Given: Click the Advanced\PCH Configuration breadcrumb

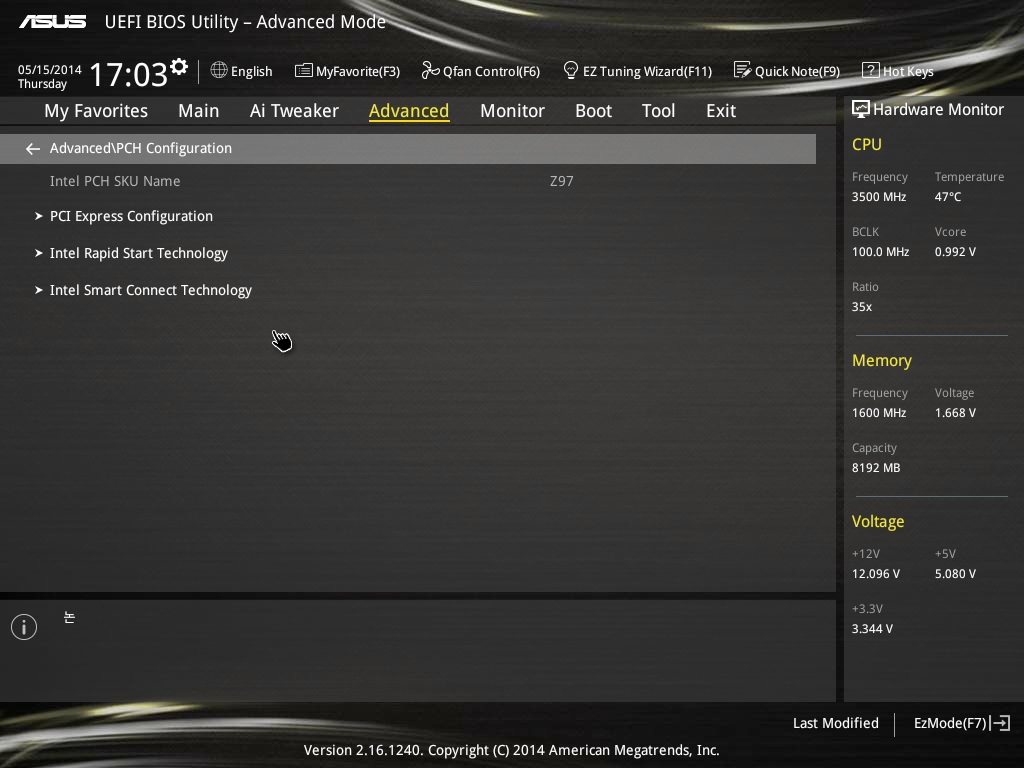Looking at the screenshot, I should 140,148.
